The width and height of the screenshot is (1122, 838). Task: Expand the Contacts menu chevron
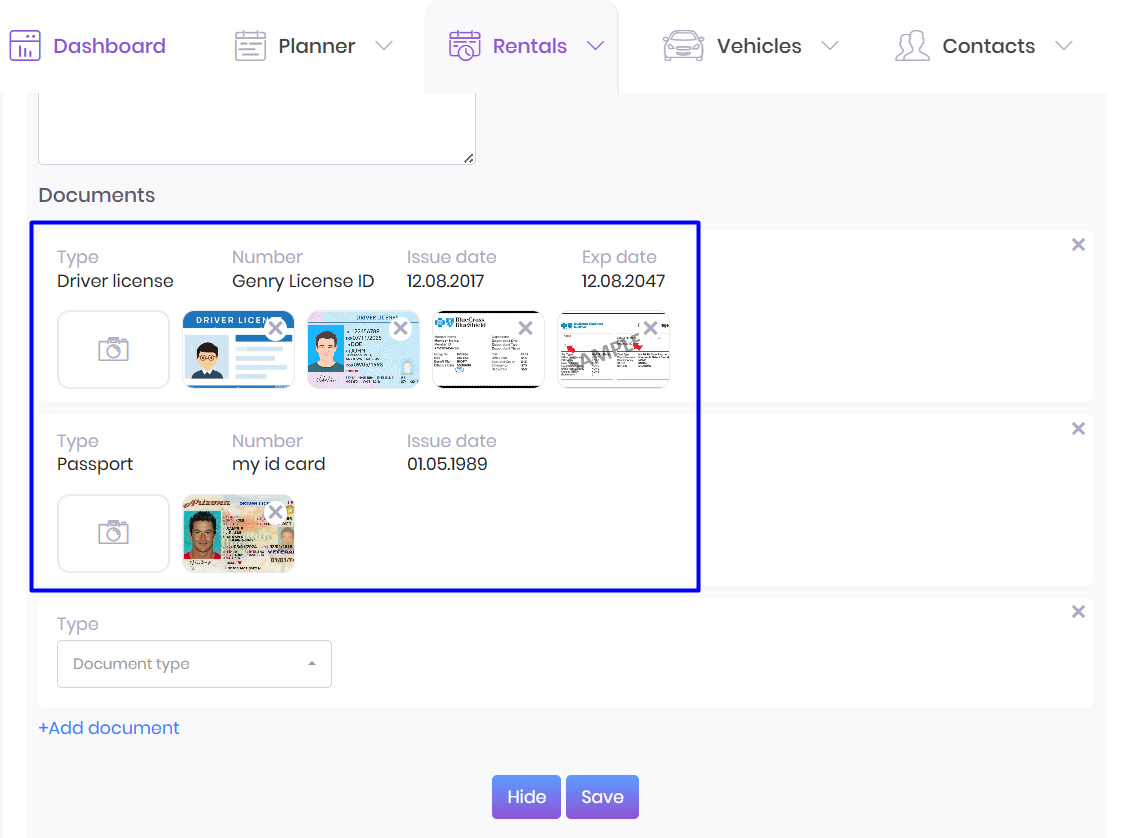pos(1064,46)
